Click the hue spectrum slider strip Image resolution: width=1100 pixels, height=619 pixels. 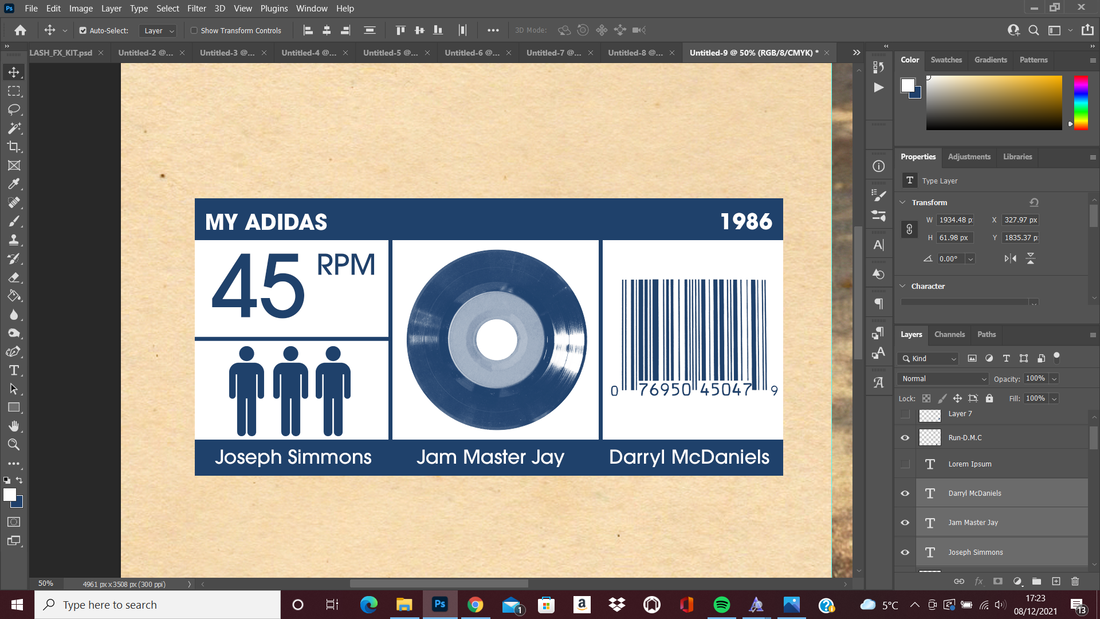pos(1080,102)
